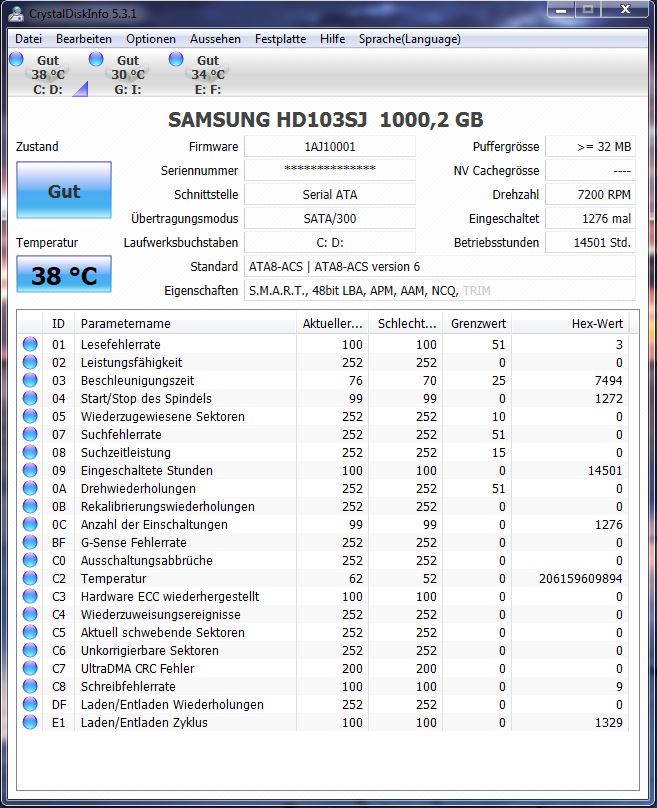Select the C: D: disk at 38 °C
This screenshot has width=657, height=808.
click(x=47, y=74)
